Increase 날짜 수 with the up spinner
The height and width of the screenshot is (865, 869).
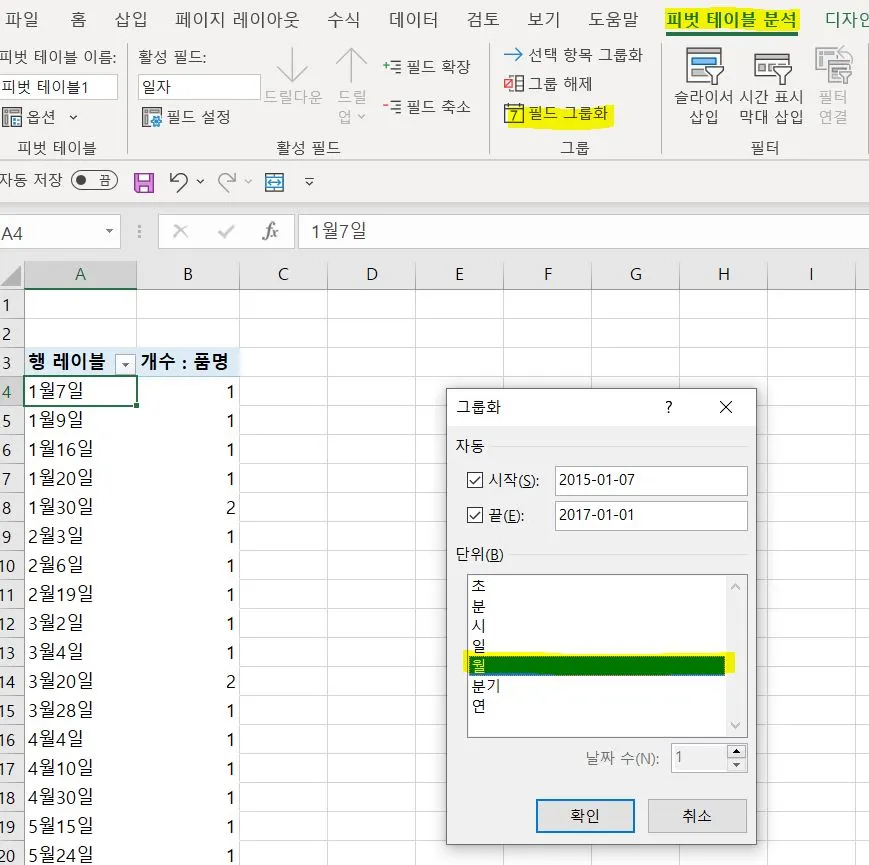click(737, 752)
